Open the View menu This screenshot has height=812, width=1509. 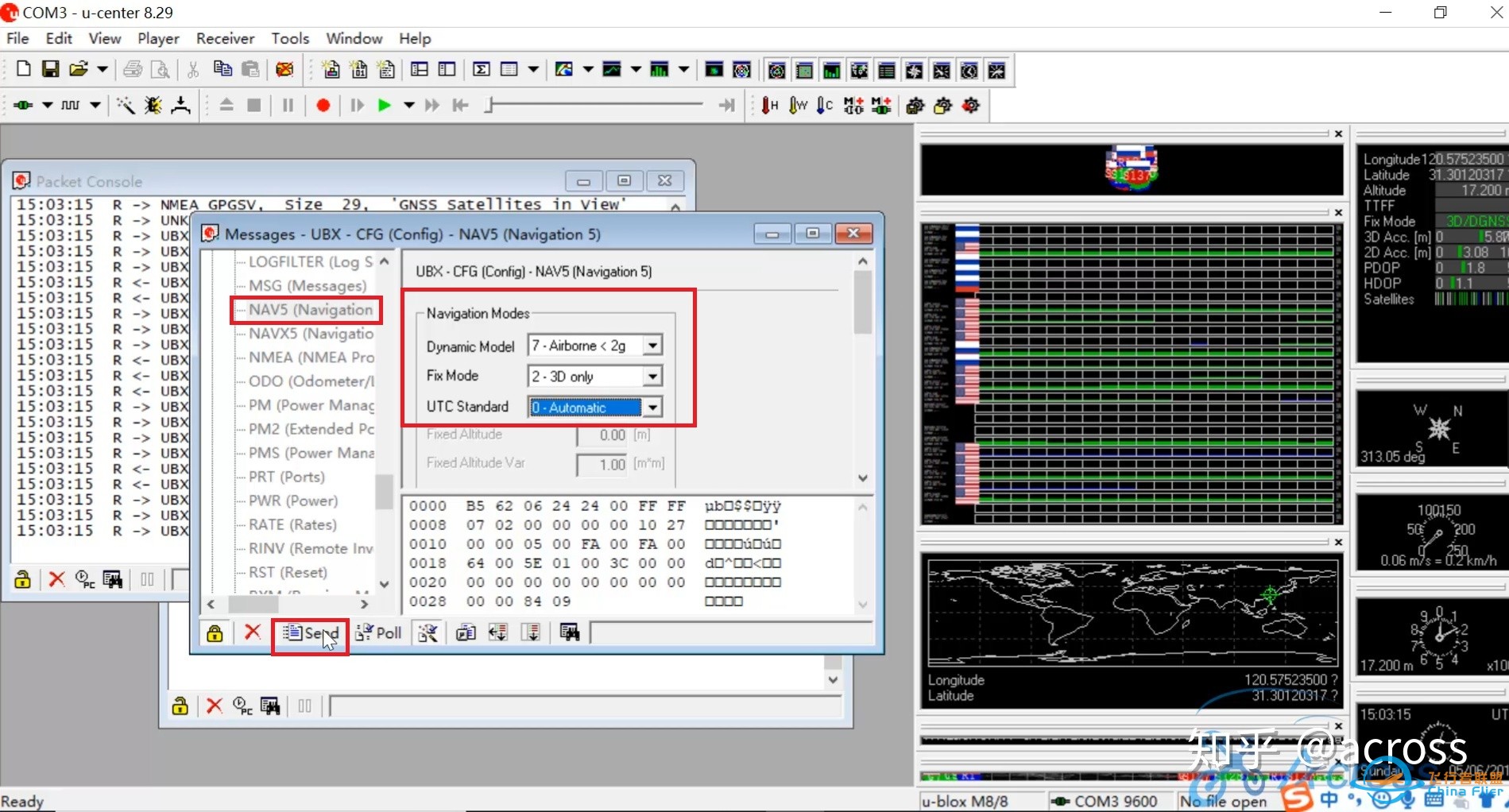coord(105,38)
